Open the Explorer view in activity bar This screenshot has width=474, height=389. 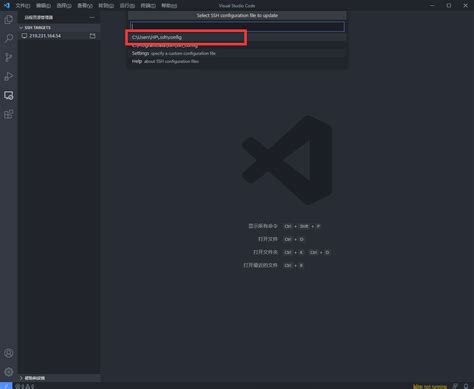coord(9,19)
